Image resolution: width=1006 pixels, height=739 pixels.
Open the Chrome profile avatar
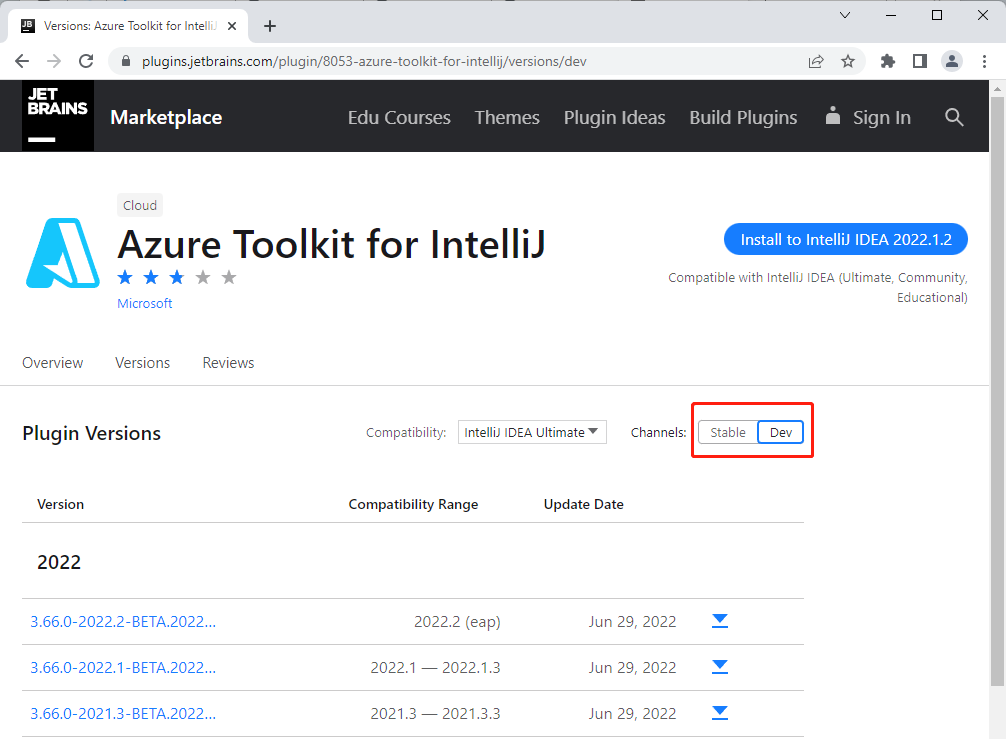coord(952,61)
